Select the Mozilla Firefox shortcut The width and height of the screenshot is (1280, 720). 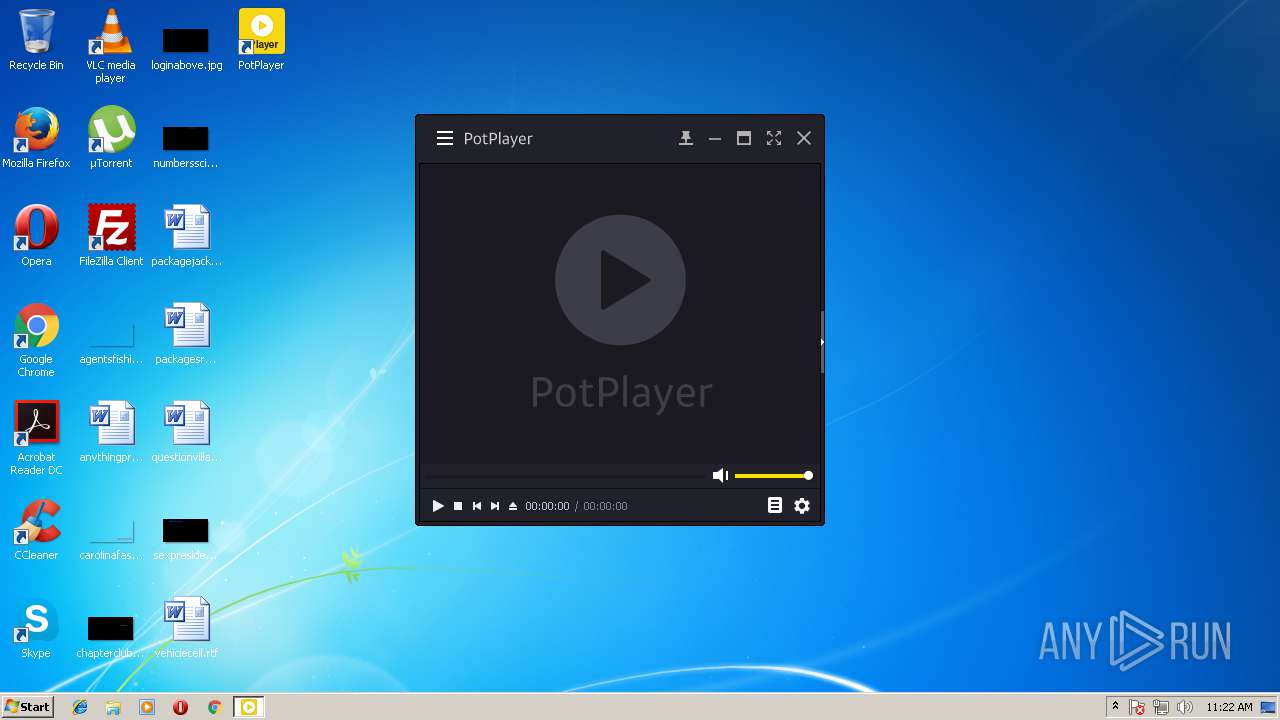point(36,138)
